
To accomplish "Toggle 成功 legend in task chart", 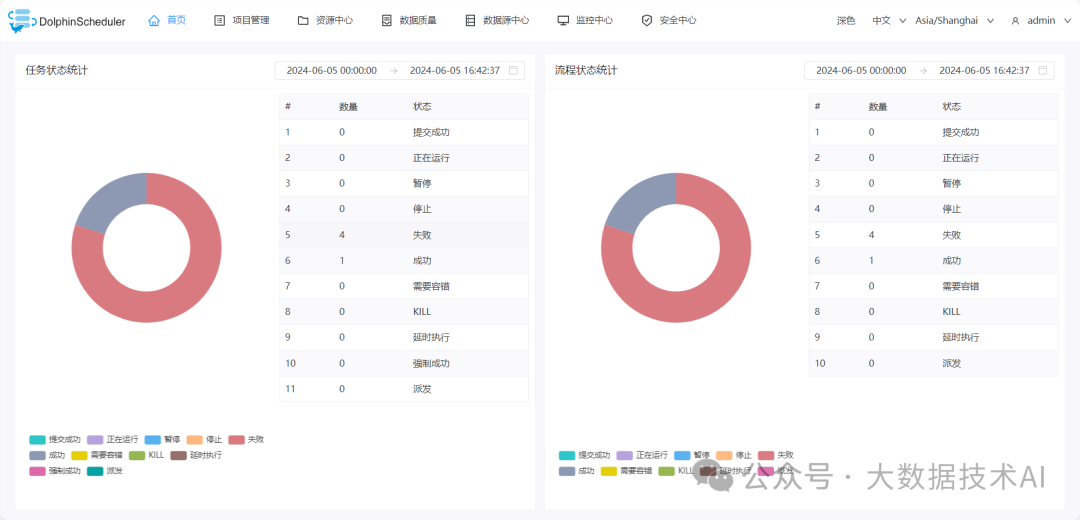I will coord(47,455).
